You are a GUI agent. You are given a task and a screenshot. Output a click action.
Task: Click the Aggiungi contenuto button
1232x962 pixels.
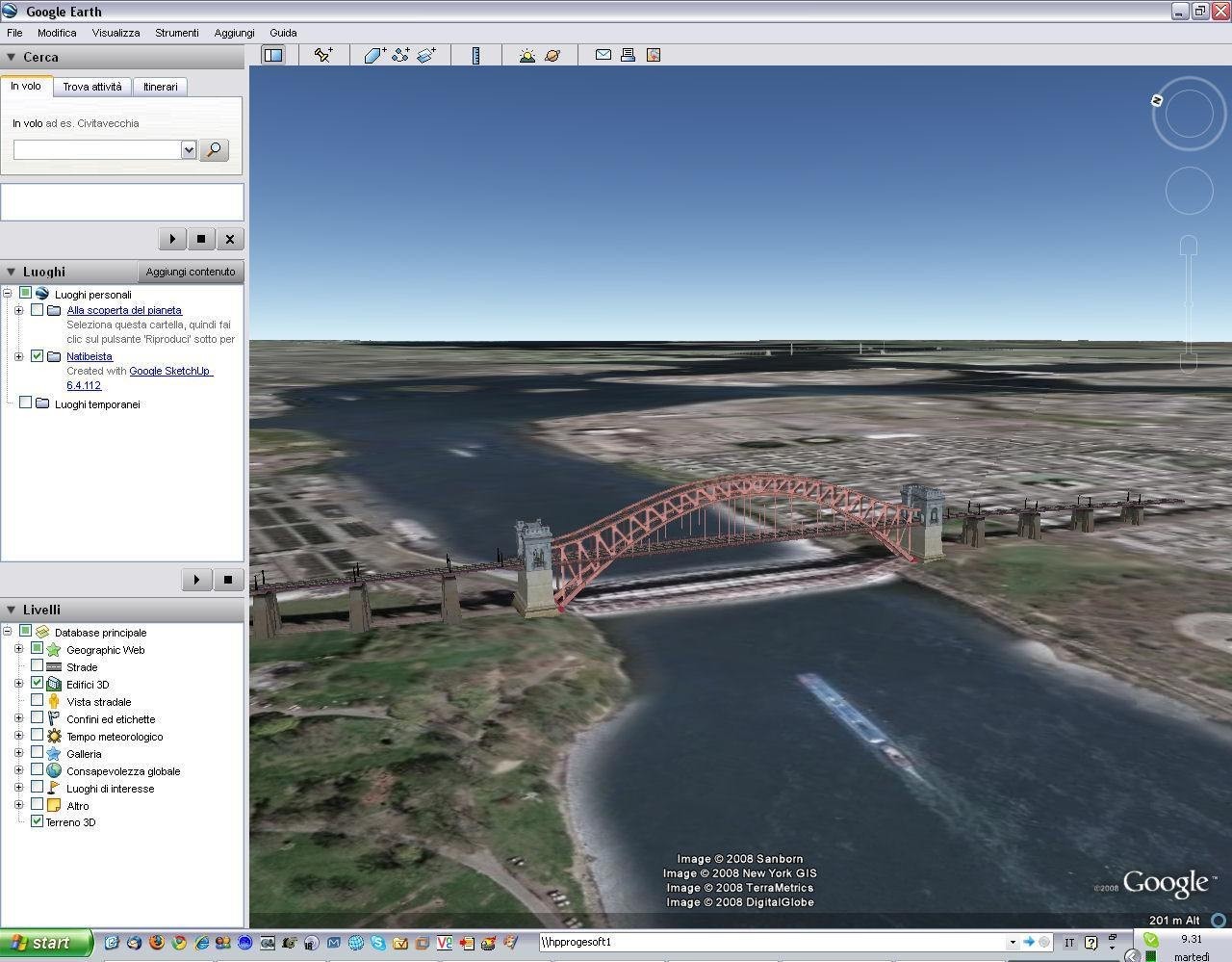click(191, 271)
